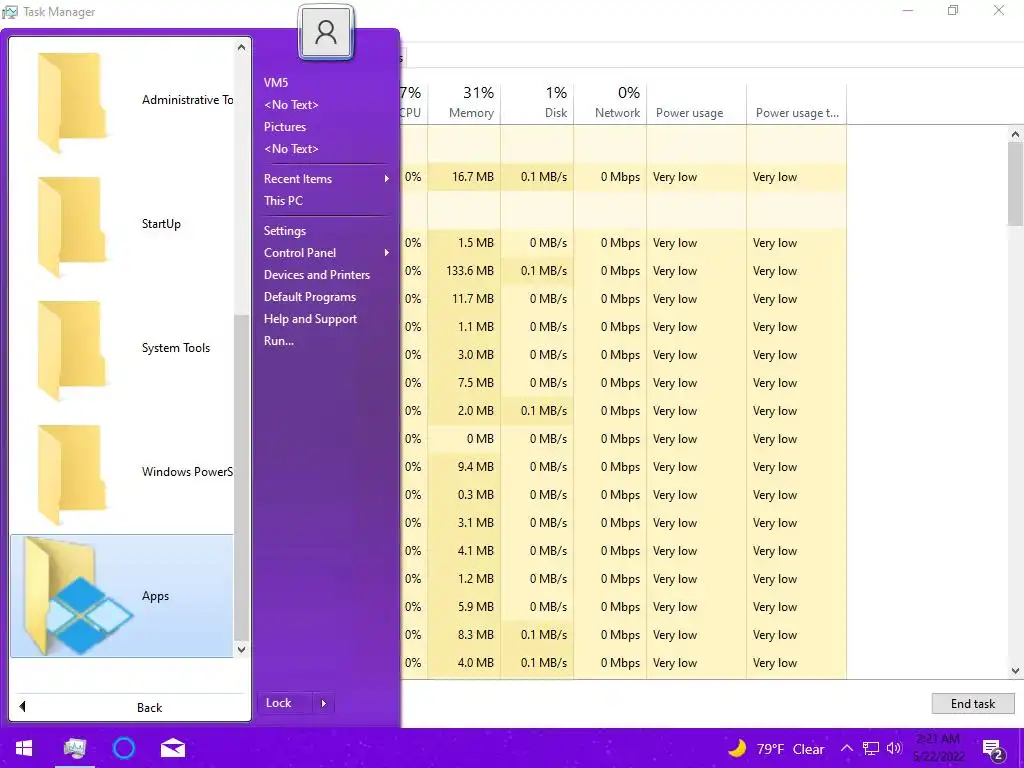
Task: Click the Back arrow in start menu
Action: click(x=23, y=707)
